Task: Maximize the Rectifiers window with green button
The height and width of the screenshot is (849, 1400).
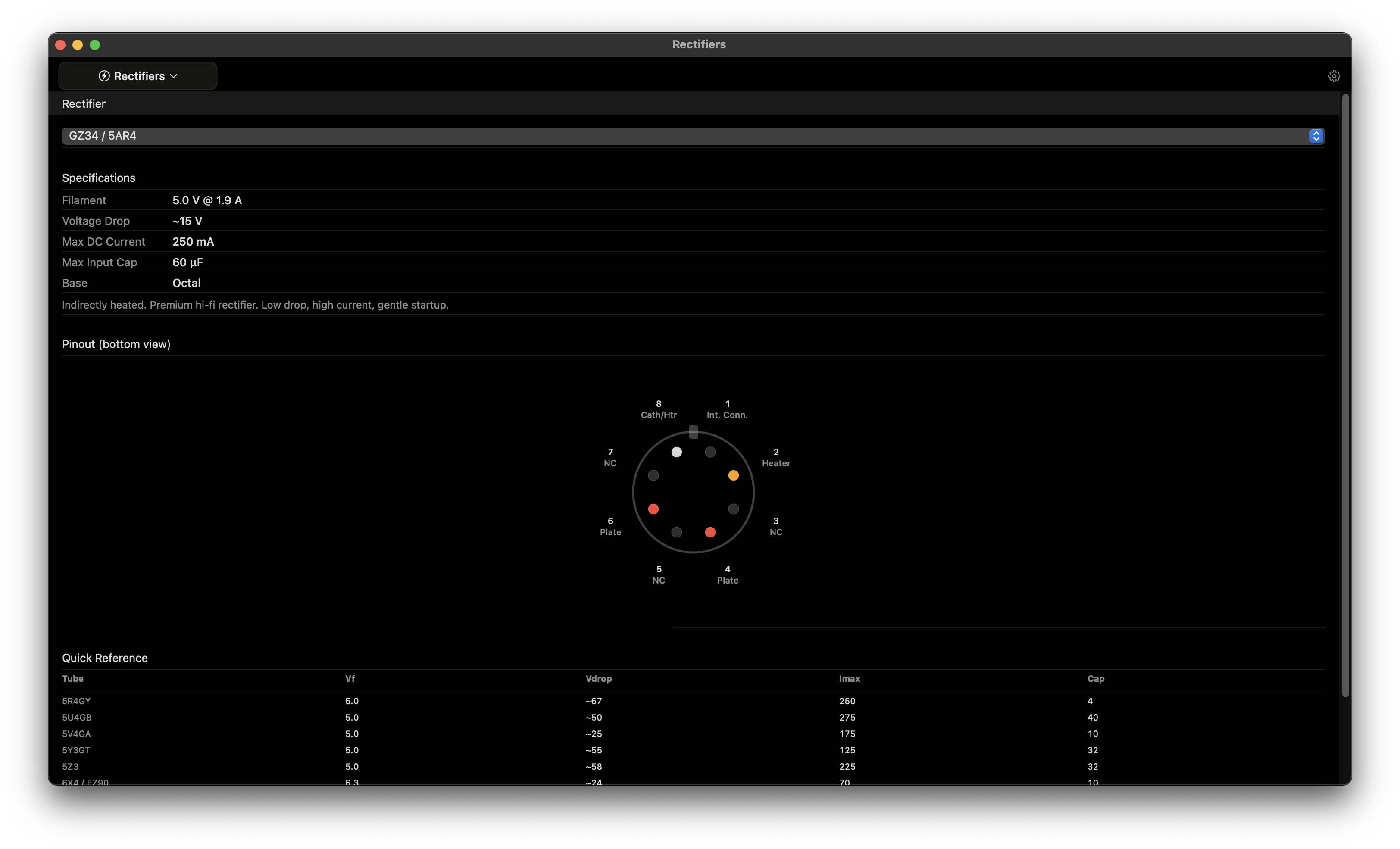Action: [x=95, y=45]
